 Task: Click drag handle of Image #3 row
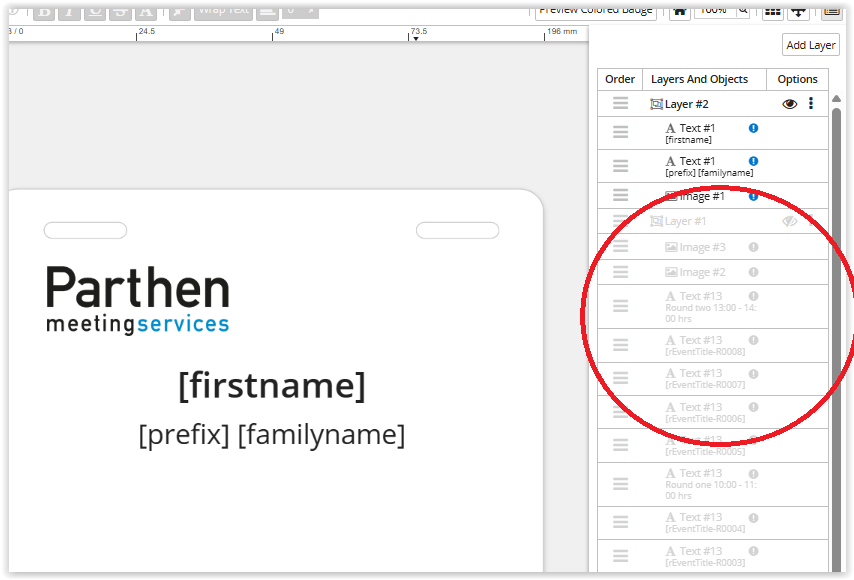[x=620, y=247]
